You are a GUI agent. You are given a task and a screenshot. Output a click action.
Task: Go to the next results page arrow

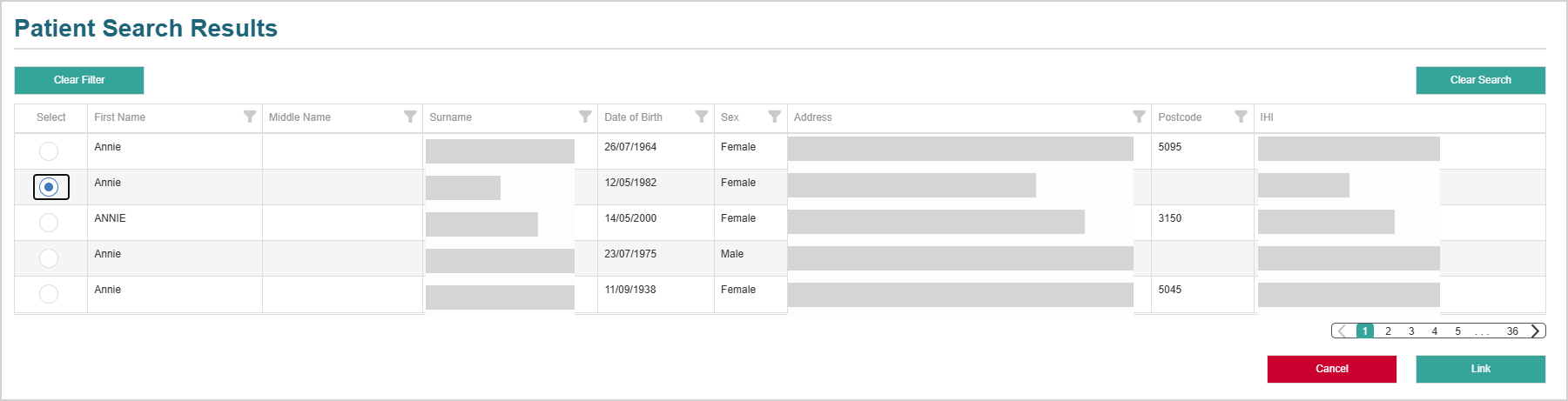pyautogui.click(x=1536, y=331)
